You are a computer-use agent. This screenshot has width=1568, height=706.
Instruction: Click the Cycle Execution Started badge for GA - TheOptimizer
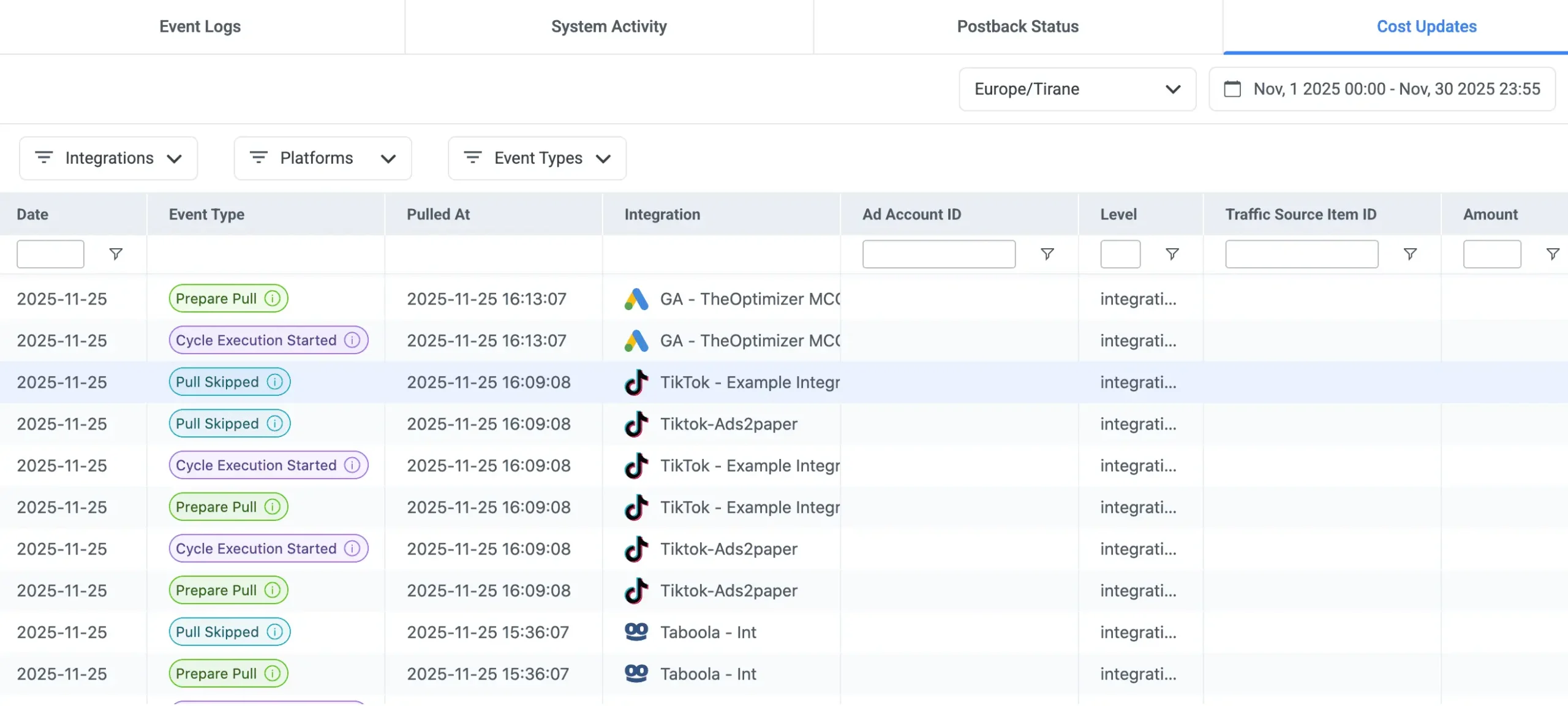(x=268, y=340)
